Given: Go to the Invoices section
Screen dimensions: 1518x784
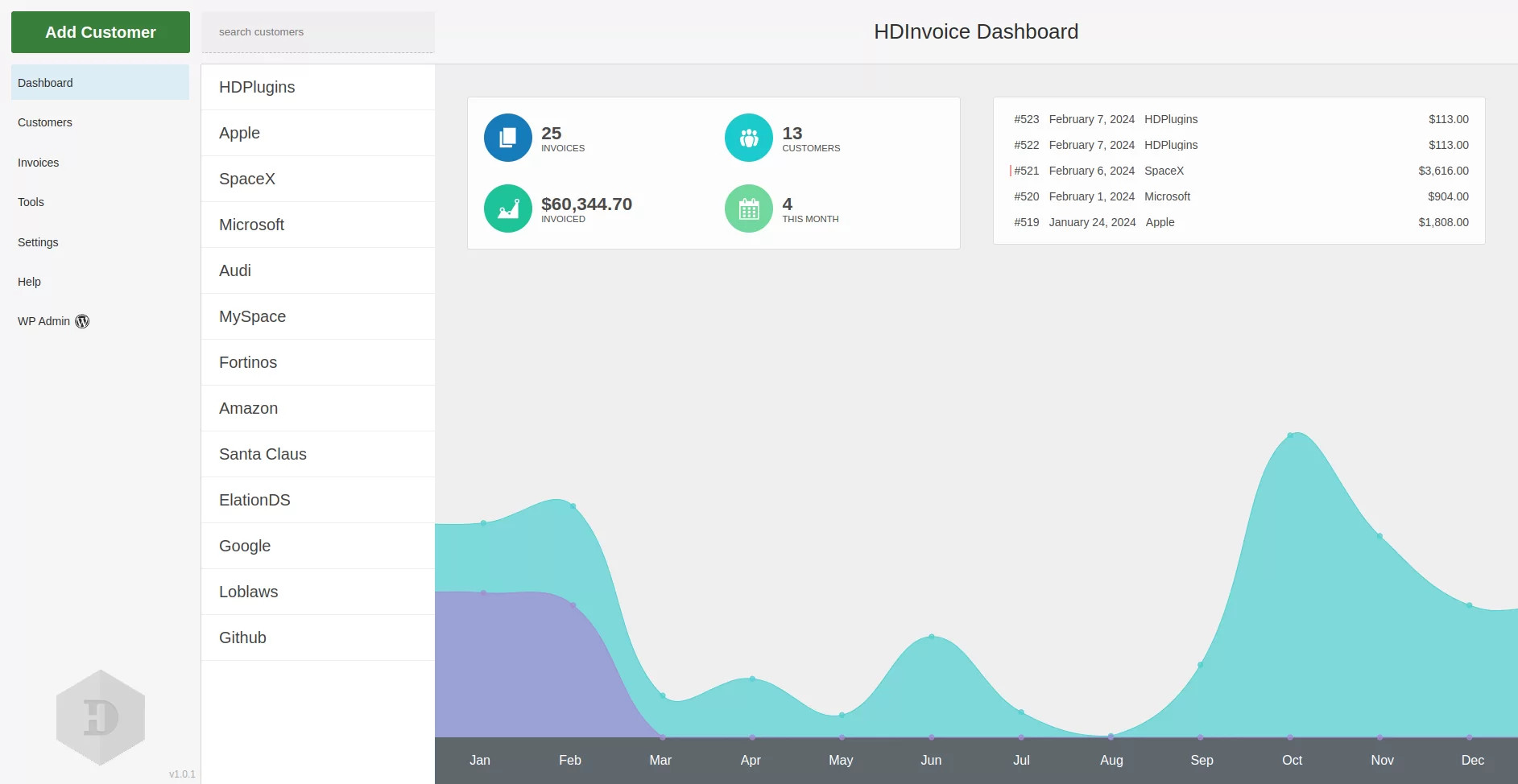Looking at the screenshot, I should point(39,163).
